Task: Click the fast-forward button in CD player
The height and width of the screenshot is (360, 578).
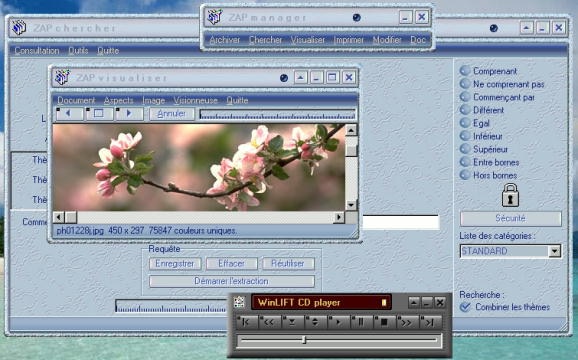Action: coord(407,322)
